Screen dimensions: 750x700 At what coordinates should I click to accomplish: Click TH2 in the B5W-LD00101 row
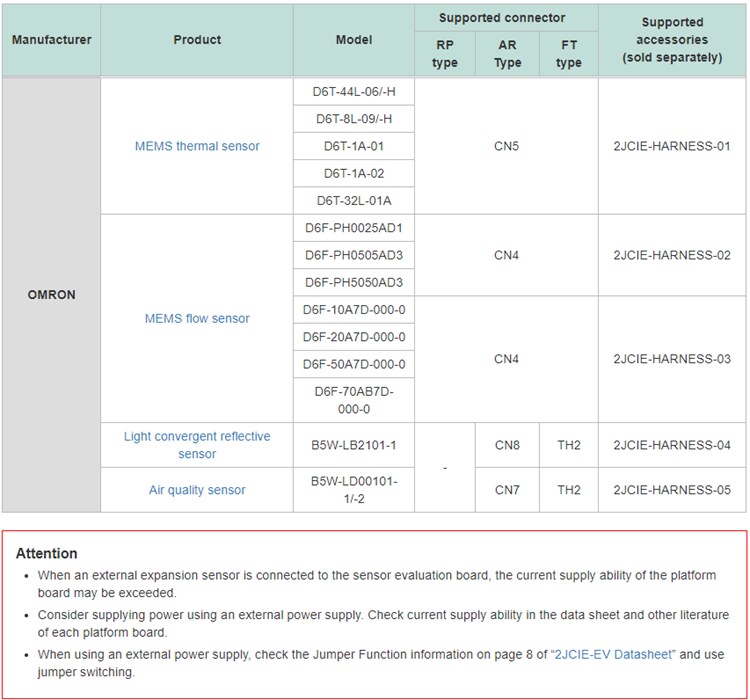569,490
